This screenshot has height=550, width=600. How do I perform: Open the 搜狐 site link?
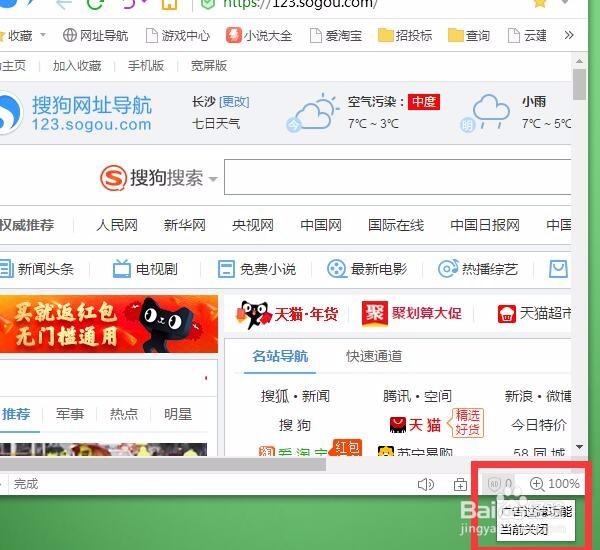pyautogui.click(x=275, y=396)
